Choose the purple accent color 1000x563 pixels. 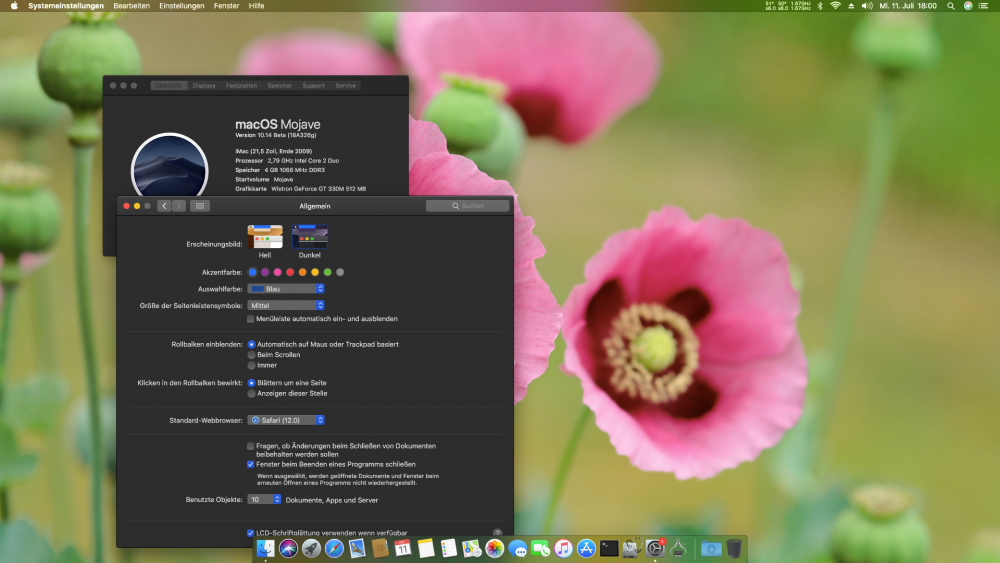click(265, 272)
